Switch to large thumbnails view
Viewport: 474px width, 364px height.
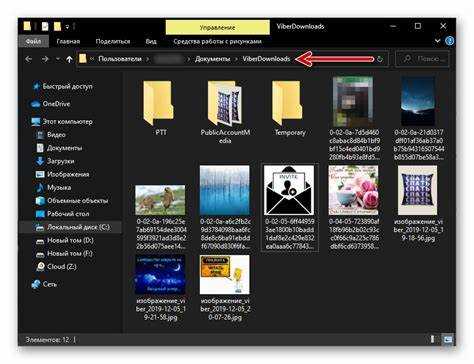[x=447, y=339]
